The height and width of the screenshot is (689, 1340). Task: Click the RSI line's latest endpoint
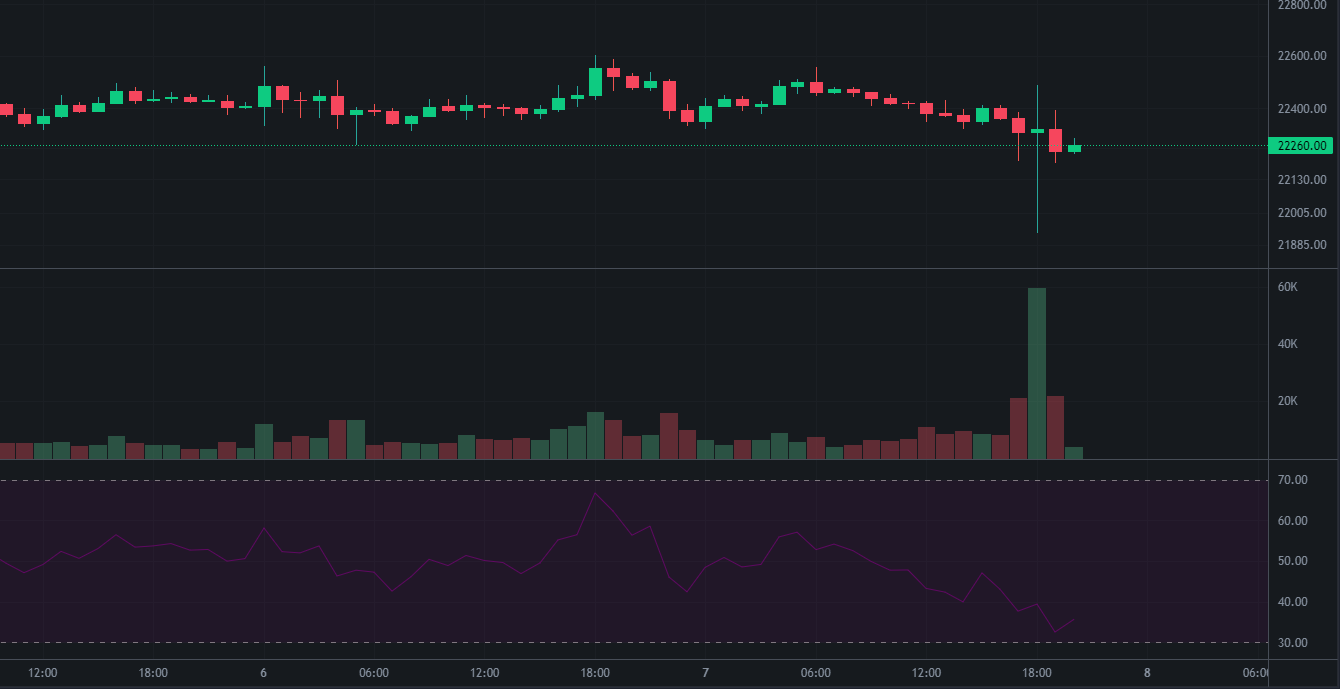[1074, 620]
